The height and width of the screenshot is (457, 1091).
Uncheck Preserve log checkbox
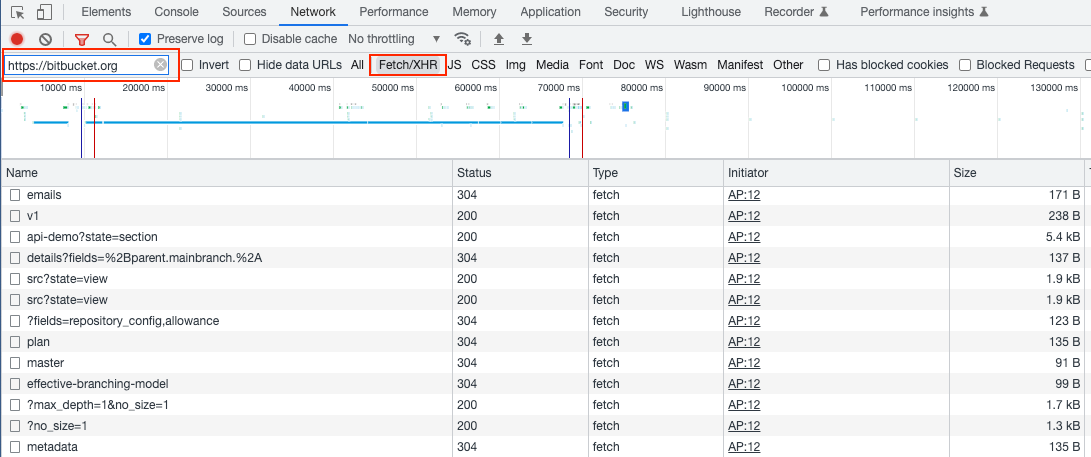[145, 39]
